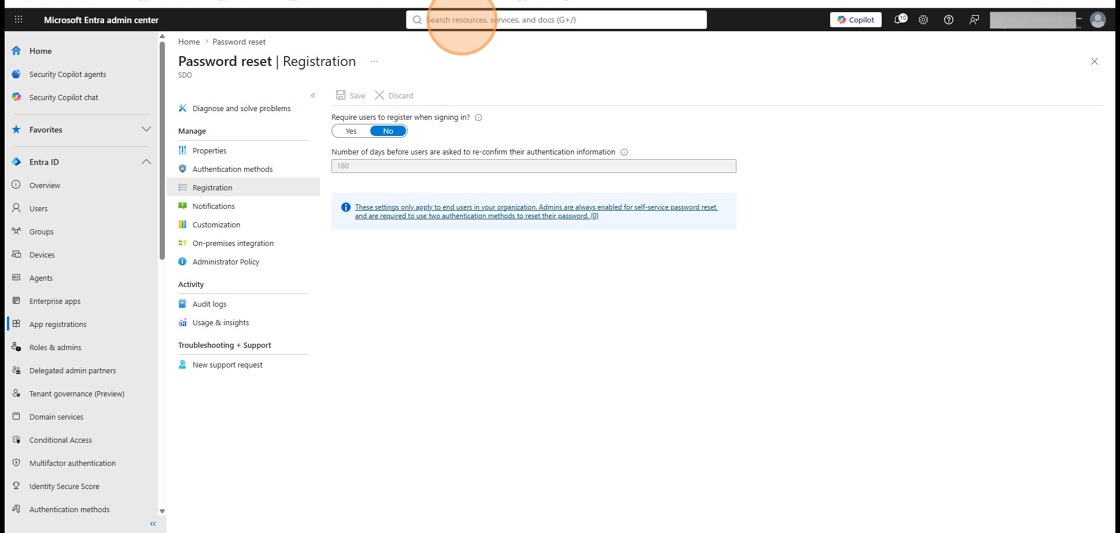Click the Tenant governance (Preview) icon
Viewport: 1120px width, 533px height.
(x=16, y=394)
